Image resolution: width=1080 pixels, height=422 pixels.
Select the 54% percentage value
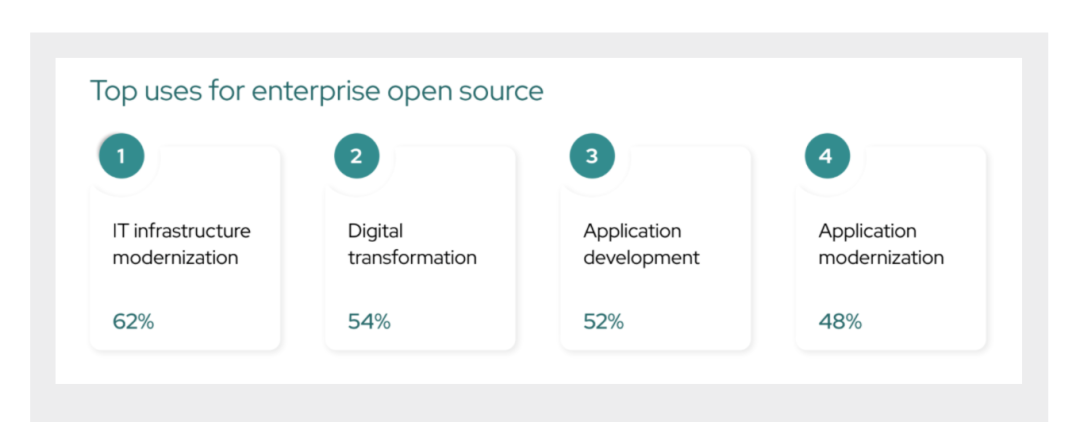369,322
